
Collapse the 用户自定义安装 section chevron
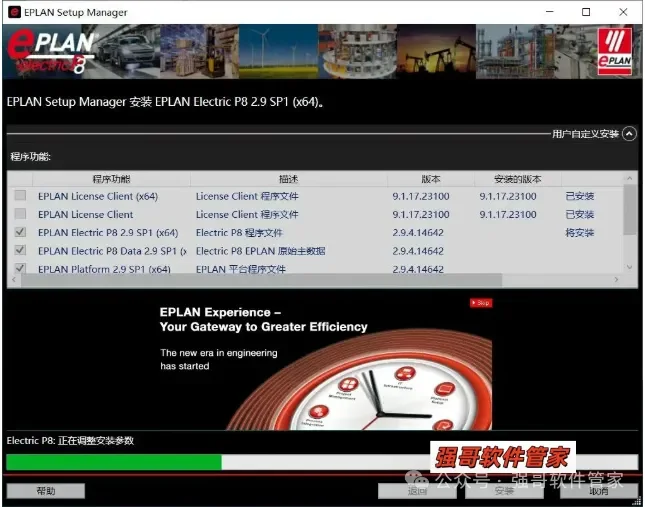point(629,134)
